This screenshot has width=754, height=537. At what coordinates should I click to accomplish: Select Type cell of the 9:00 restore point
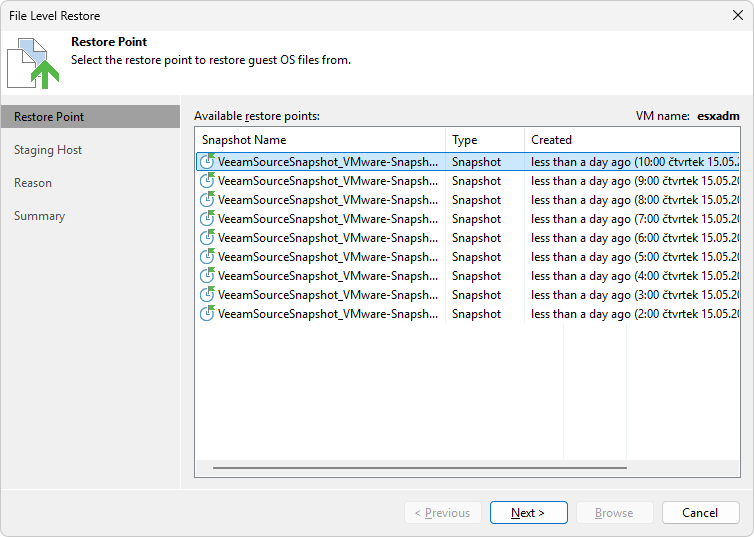[x=485, y=181]
